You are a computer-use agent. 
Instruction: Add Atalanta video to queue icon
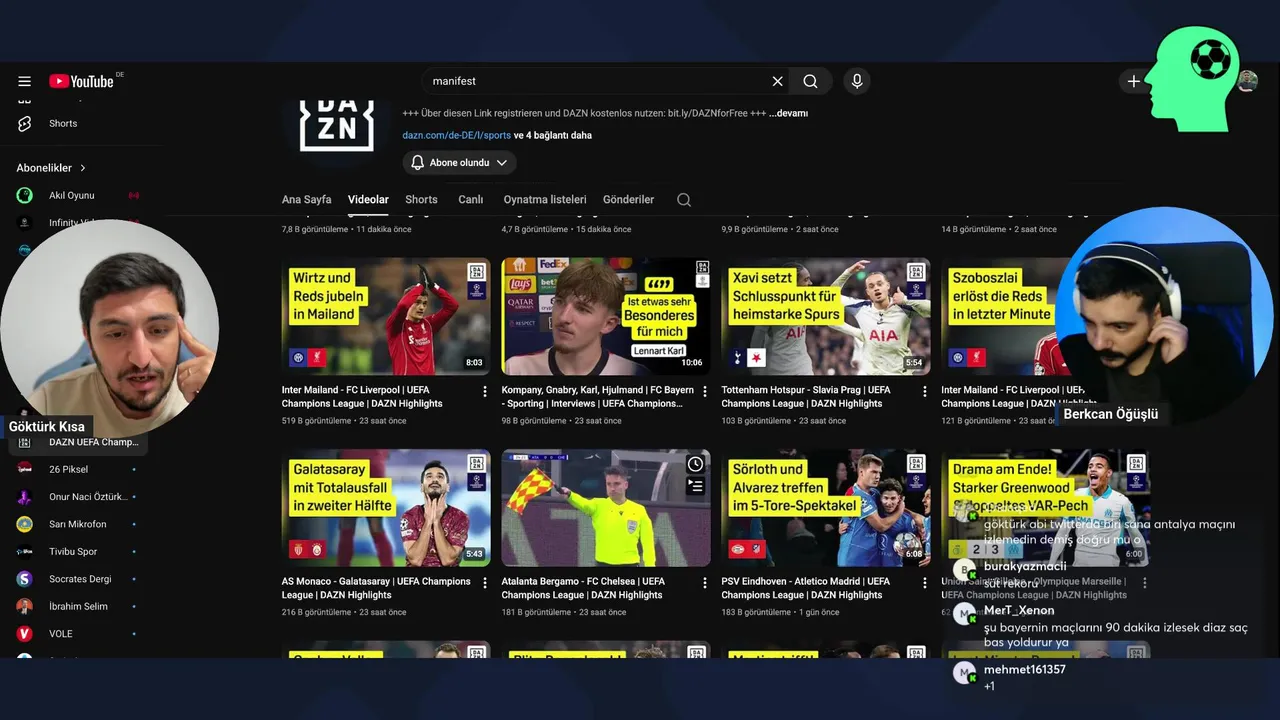coord(695,486)
